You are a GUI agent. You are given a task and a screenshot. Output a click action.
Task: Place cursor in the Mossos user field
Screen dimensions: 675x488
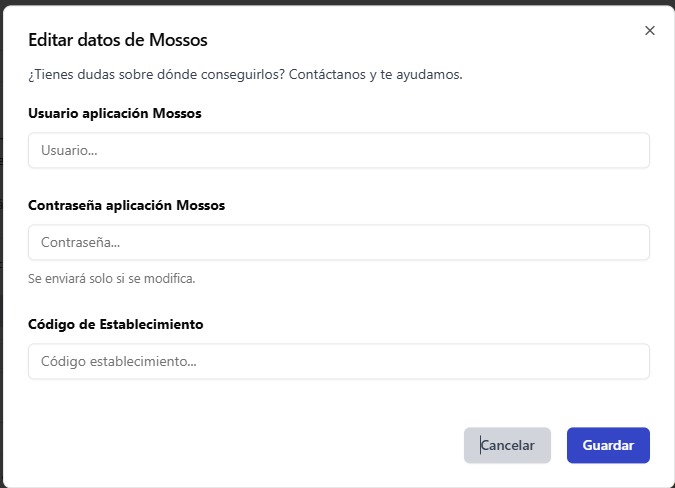click(x=339, y=150)
